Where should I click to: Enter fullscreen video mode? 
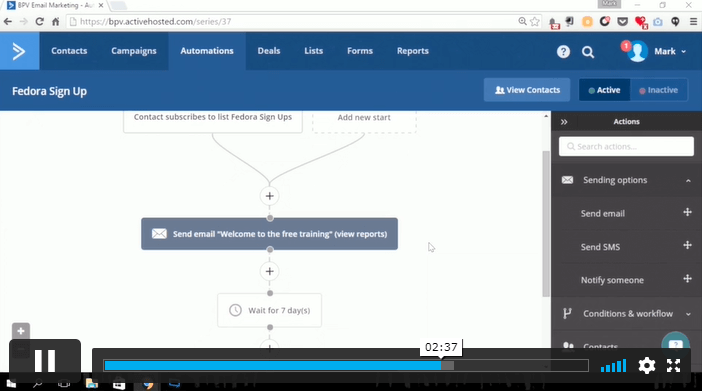(673, 365)
